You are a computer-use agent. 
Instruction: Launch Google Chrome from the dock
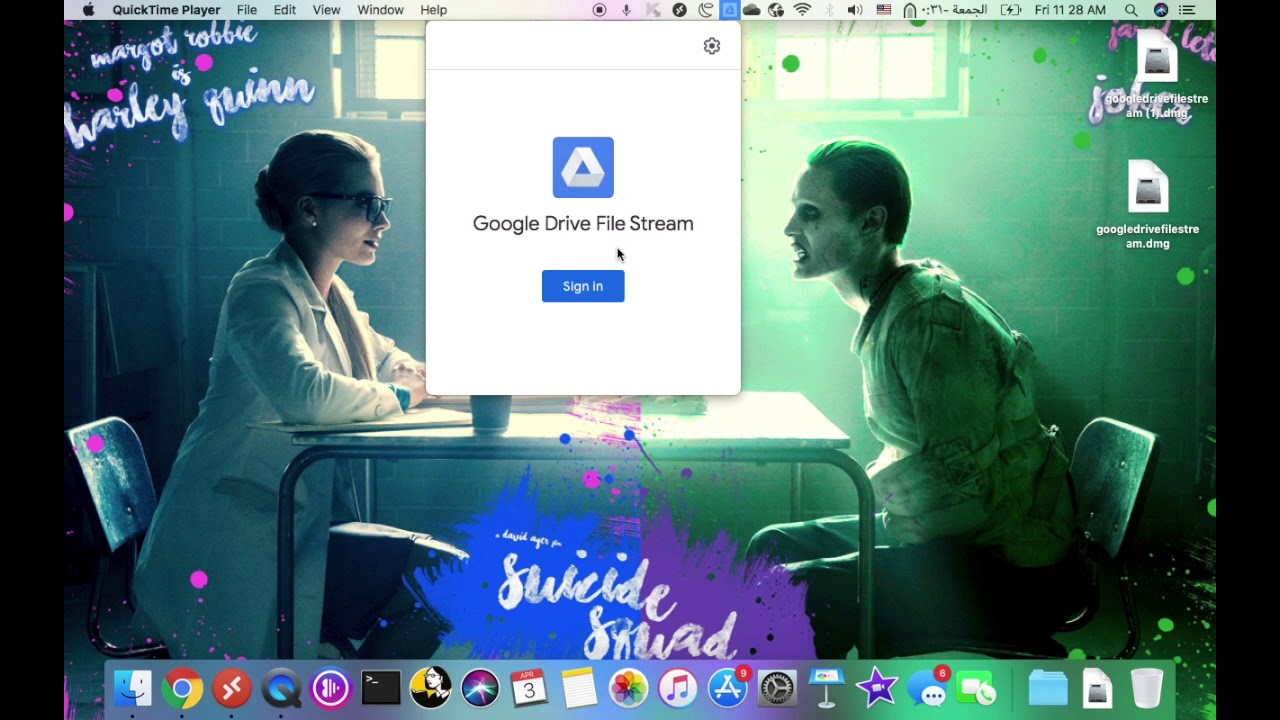[183, 688]
